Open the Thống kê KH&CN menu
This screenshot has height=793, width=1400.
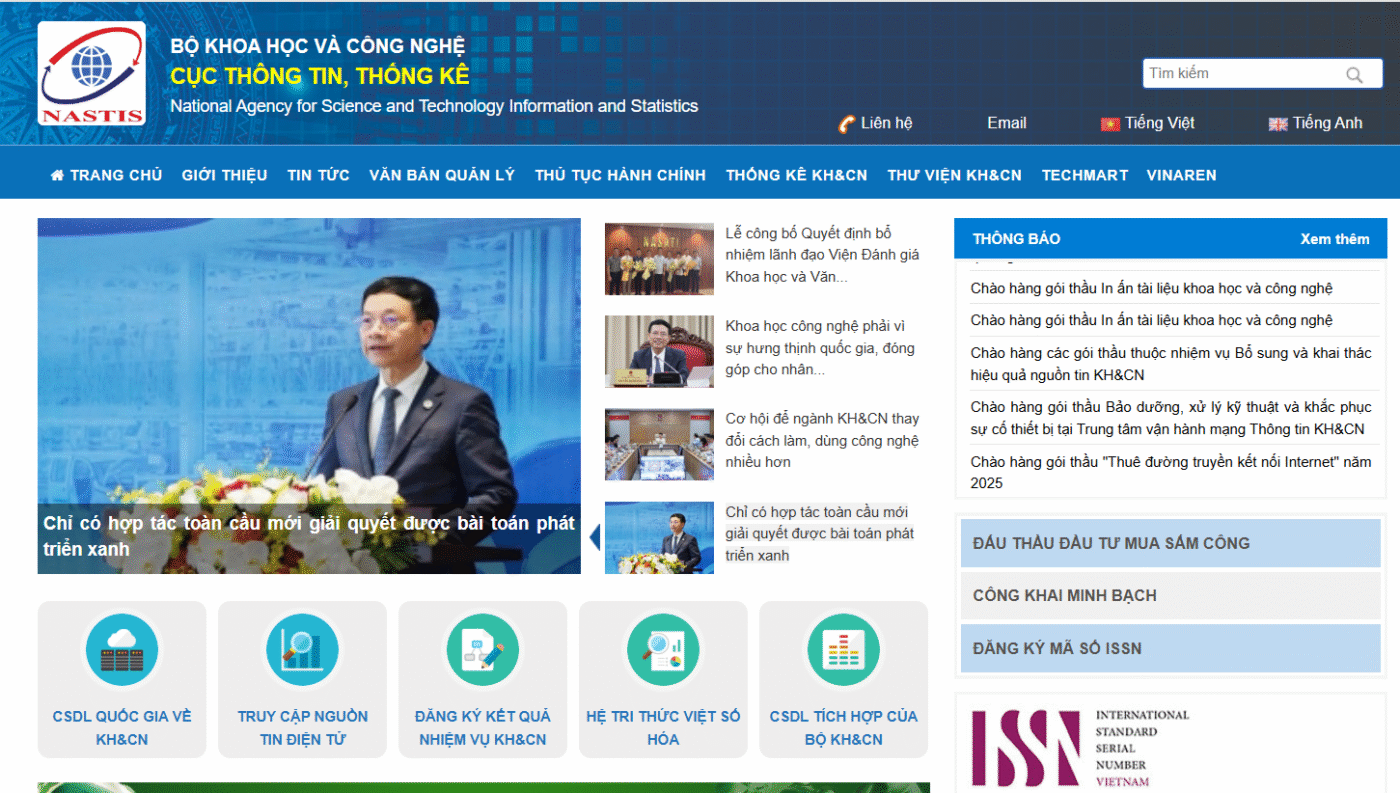pyautogui.click(x=796, y=175)
